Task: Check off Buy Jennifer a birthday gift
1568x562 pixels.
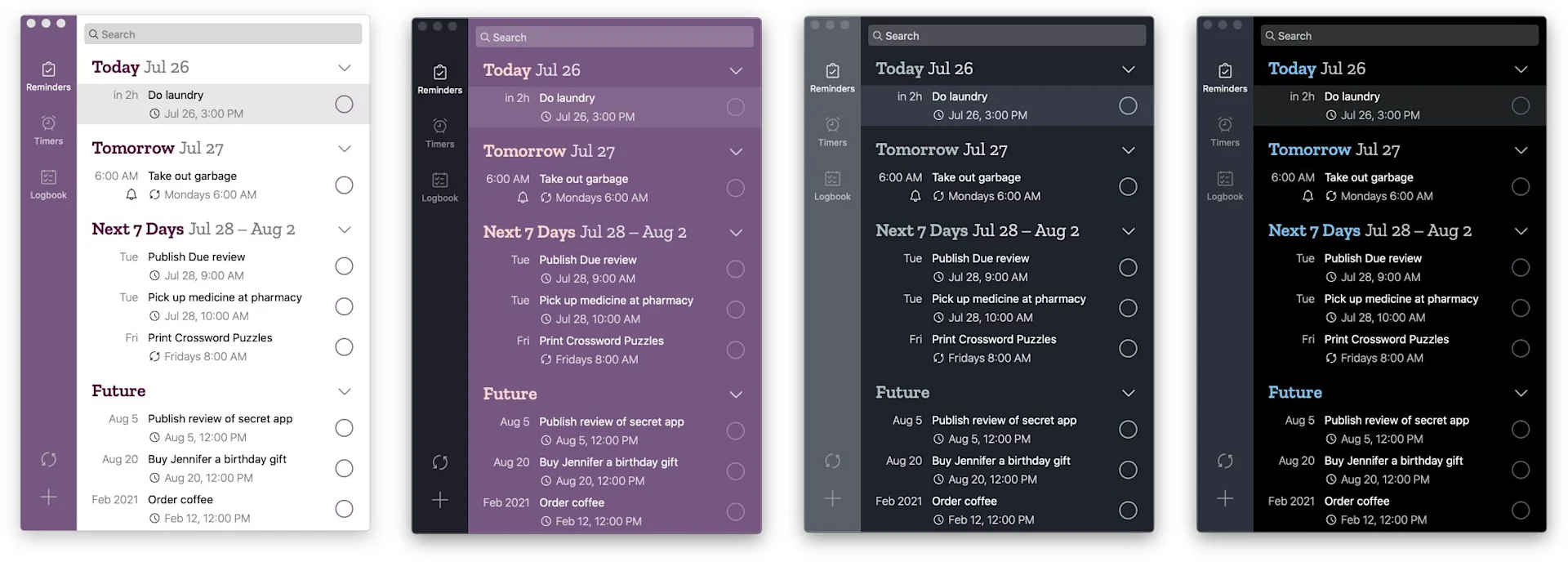Action: (x=344, y=468)
